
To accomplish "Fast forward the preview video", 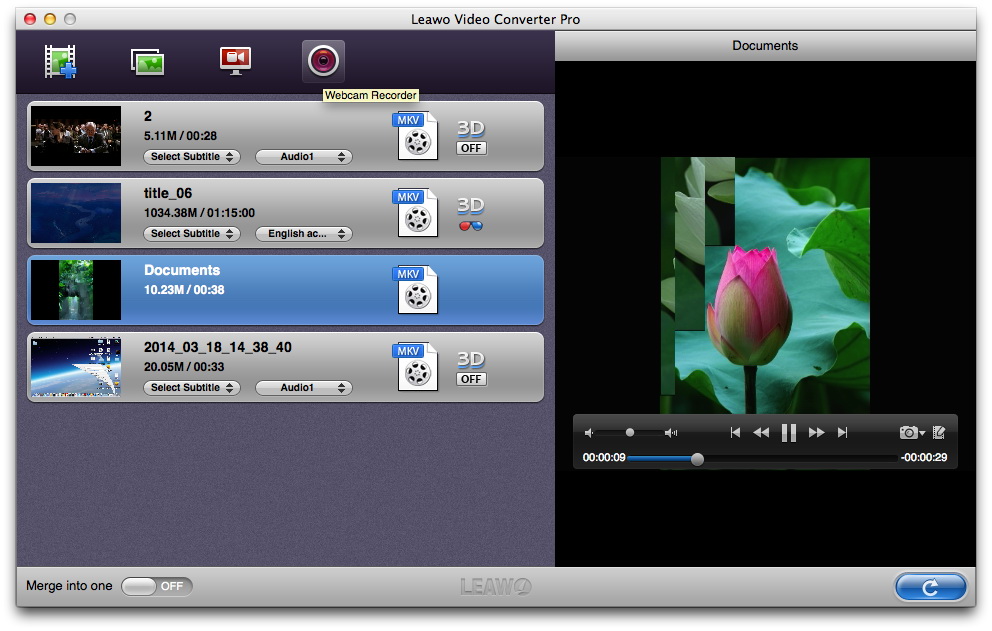I will pyautogui.click(x=817, y=433).
